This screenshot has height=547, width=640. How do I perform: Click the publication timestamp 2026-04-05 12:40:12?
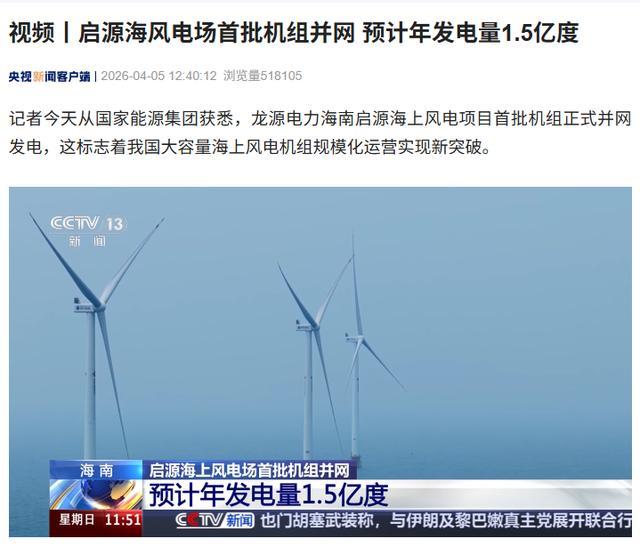[159, 76]
